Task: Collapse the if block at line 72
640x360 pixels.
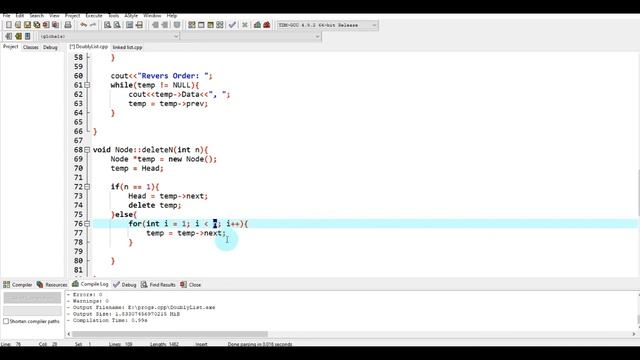Action: 87,187
